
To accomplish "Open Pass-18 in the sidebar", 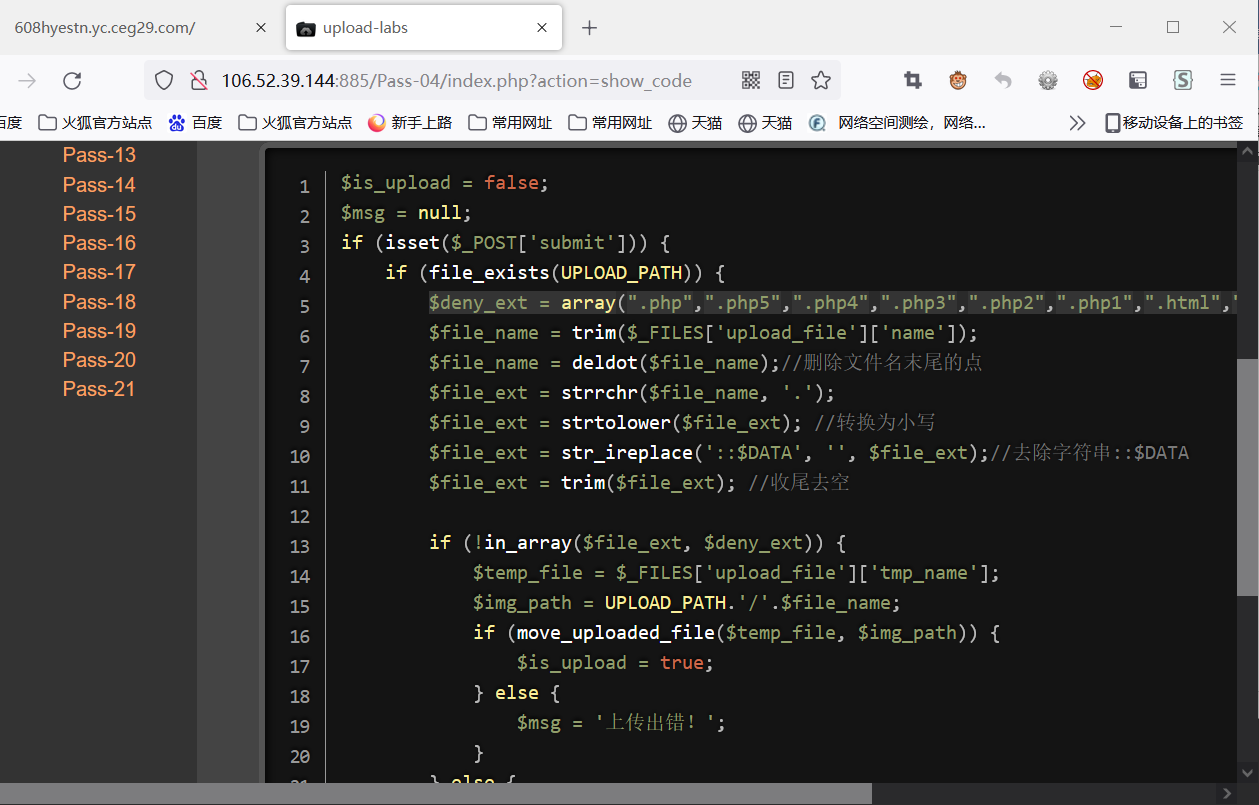I will click(99, 302).
